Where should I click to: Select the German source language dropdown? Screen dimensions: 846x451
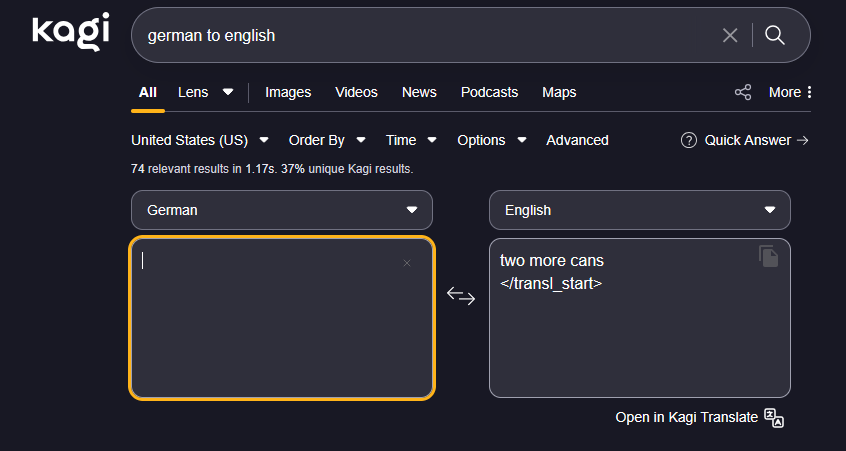282,210
